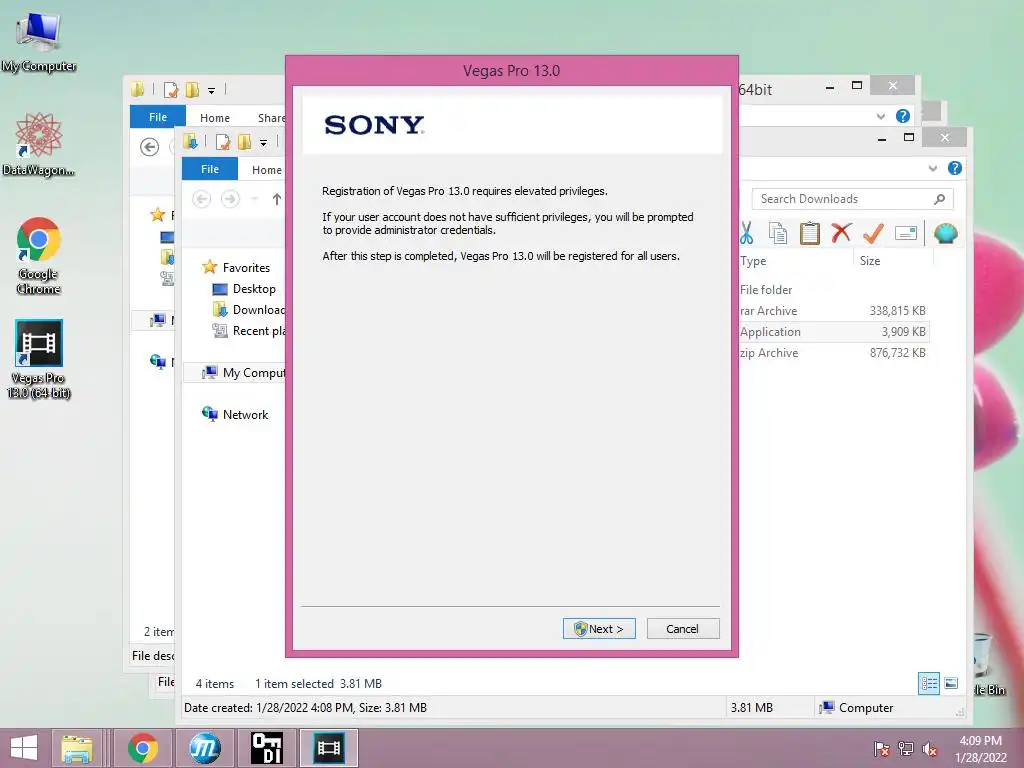Click the new folder icon in Downloads title bar

tap(245, 142)
